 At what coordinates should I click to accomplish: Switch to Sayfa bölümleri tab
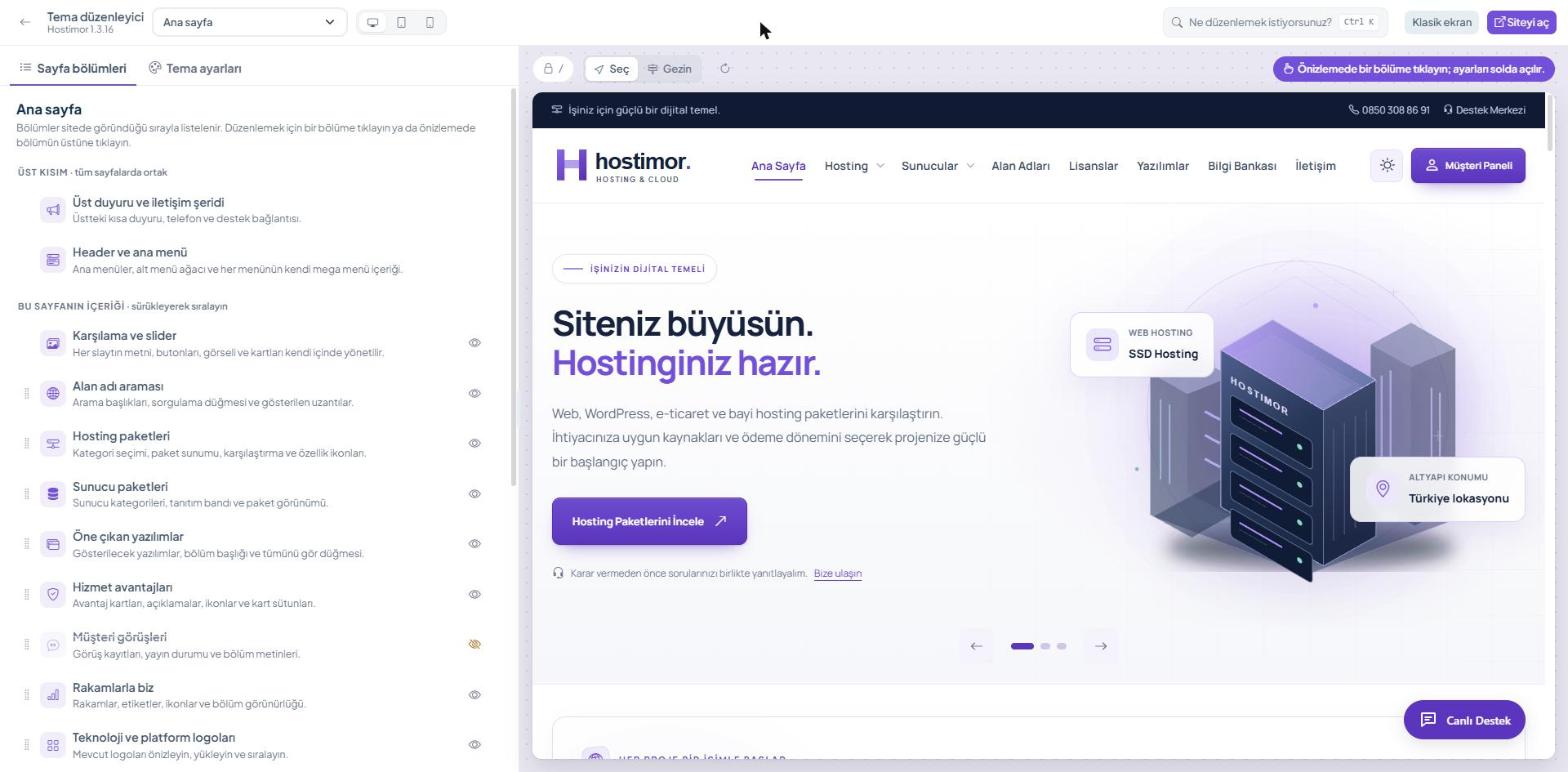click(x=73, y=69)
